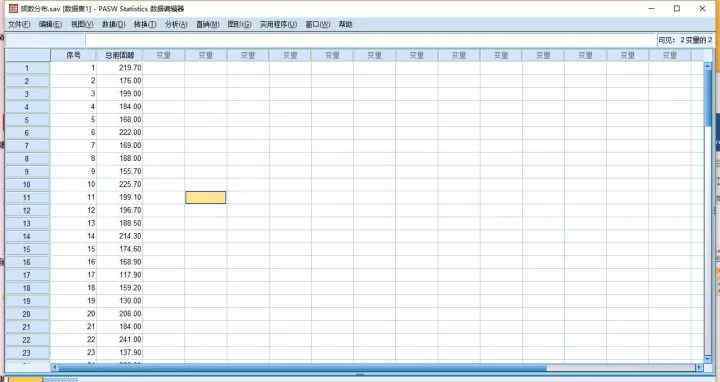Click the 总胆固醇 cell showing 168.90
720x382 pixels.
(120, 262)
